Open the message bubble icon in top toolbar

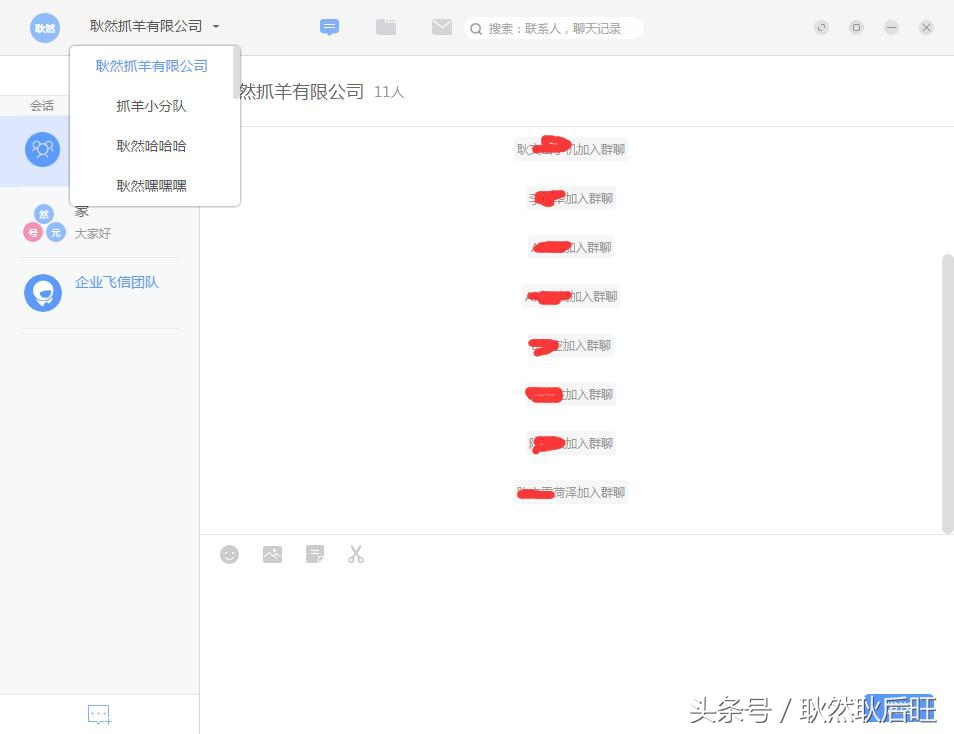point(329,27)
